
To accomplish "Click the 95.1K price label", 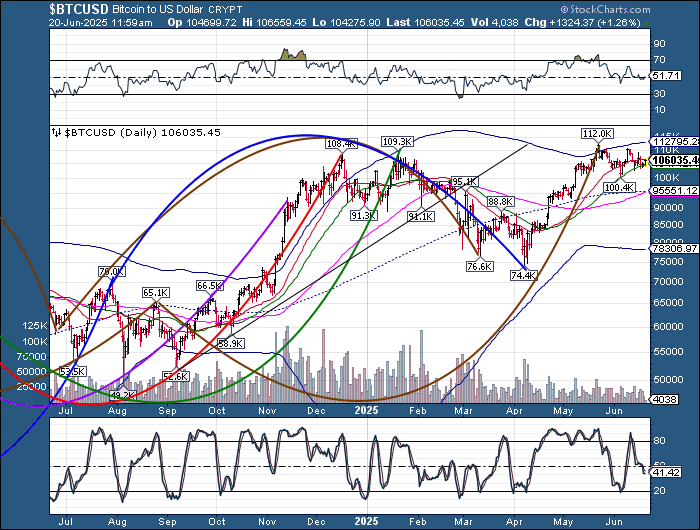I will tap(465, 181).
